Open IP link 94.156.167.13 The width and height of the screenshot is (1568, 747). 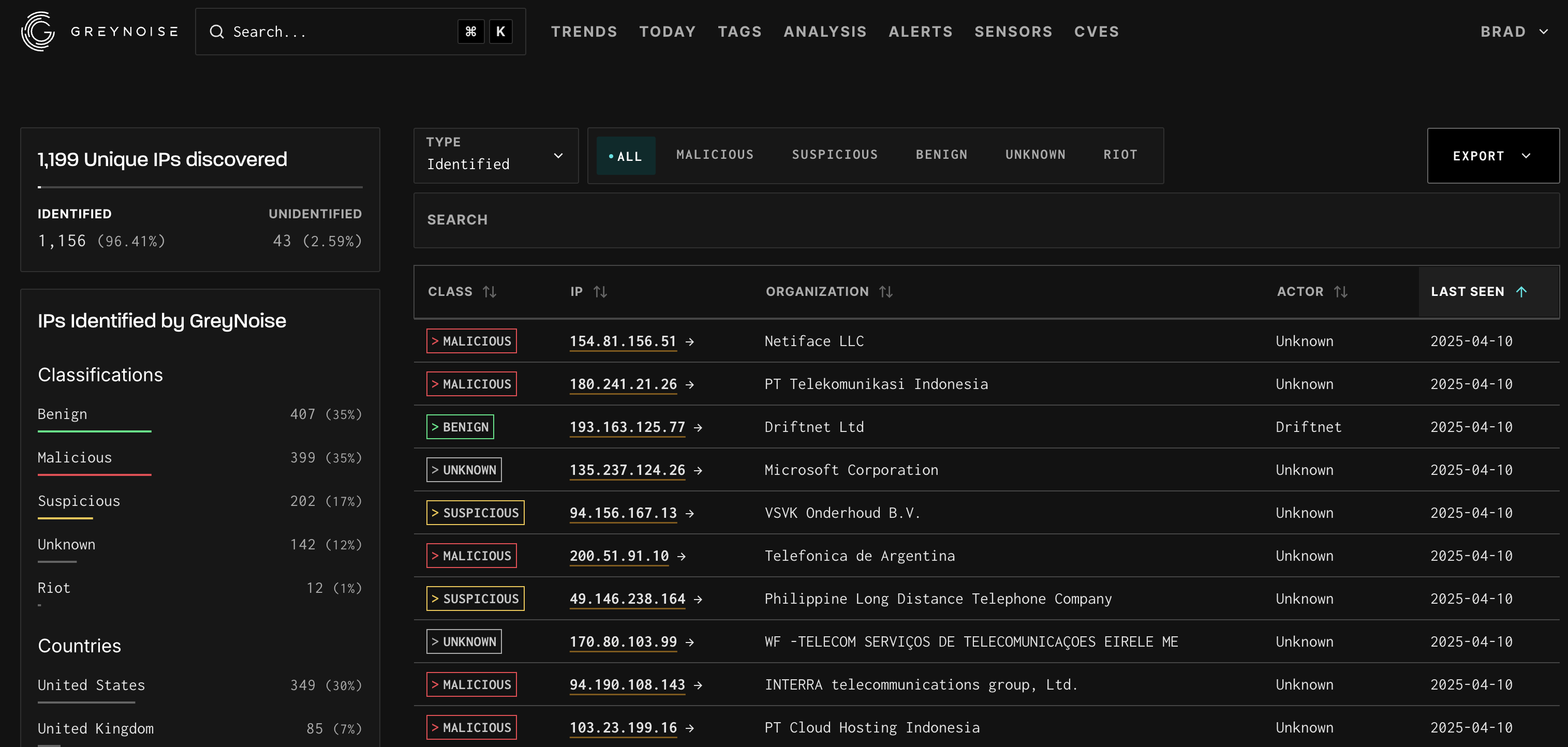pyautogui.click(x=623, y=513)
